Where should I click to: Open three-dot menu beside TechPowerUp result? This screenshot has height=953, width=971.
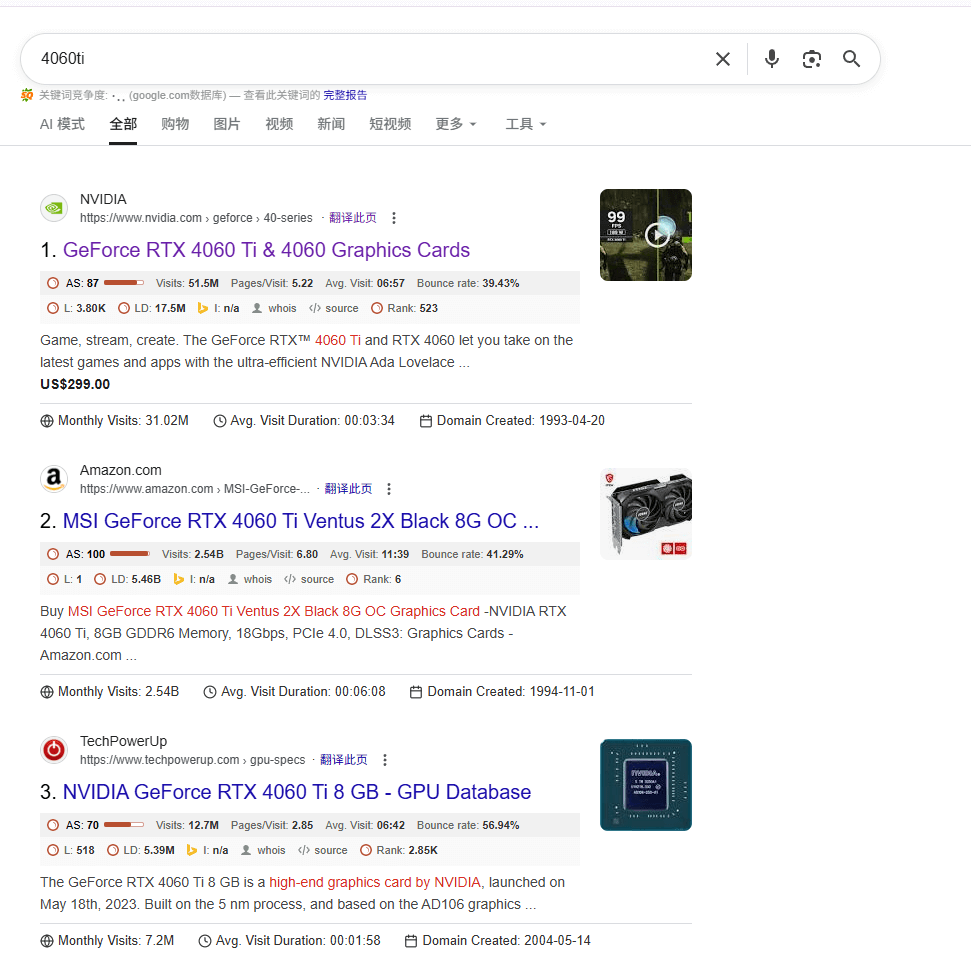pos(385,760)
